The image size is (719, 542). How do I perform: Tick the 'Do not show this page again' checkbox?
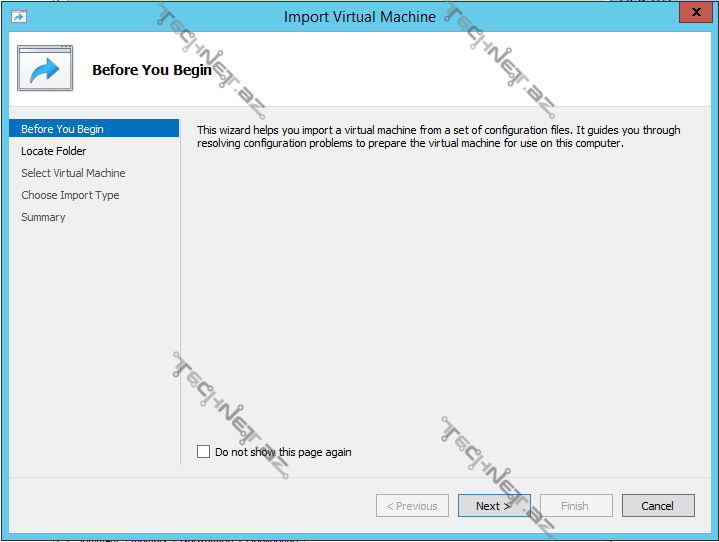pos(204,452)
